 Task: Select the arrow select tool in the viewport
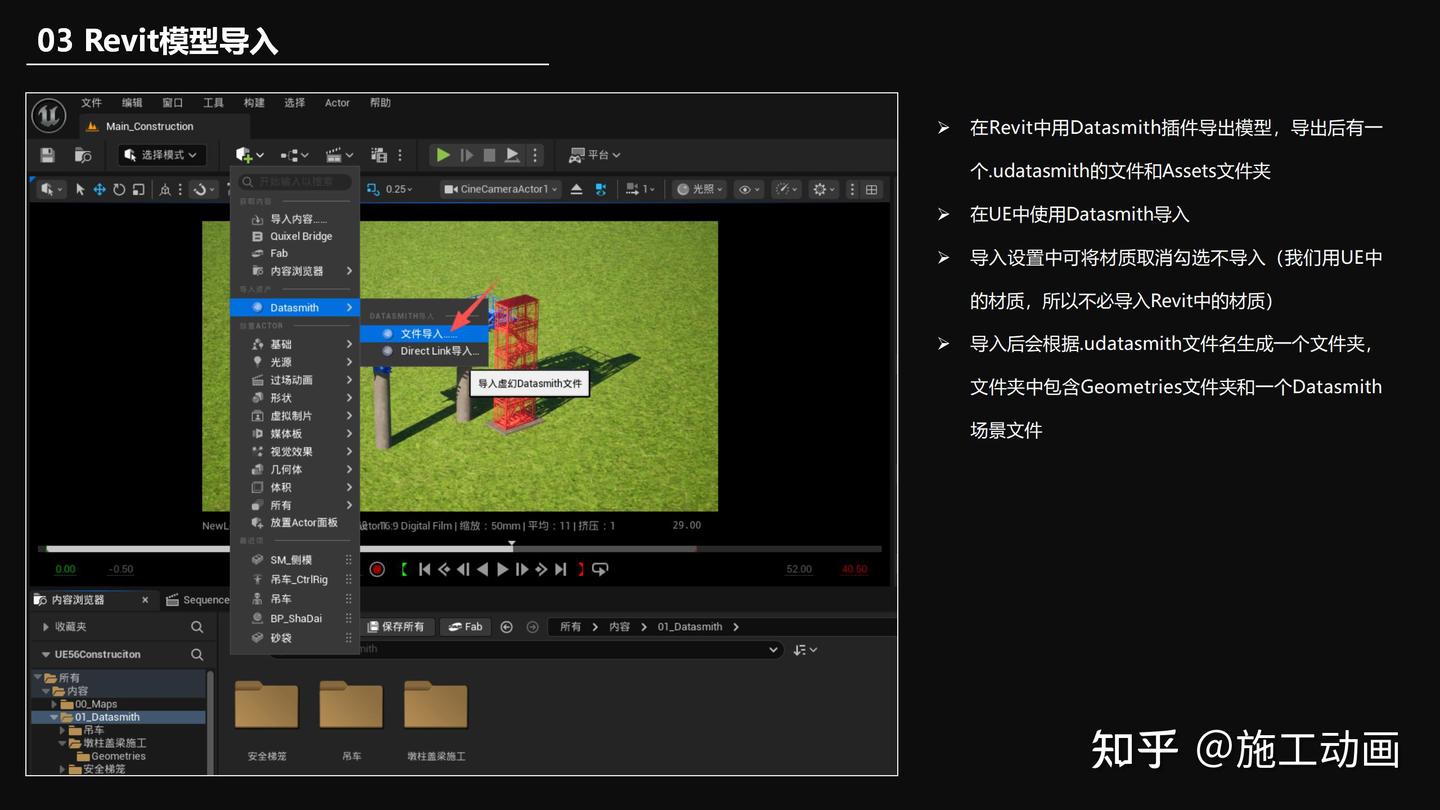coord(80,189)
